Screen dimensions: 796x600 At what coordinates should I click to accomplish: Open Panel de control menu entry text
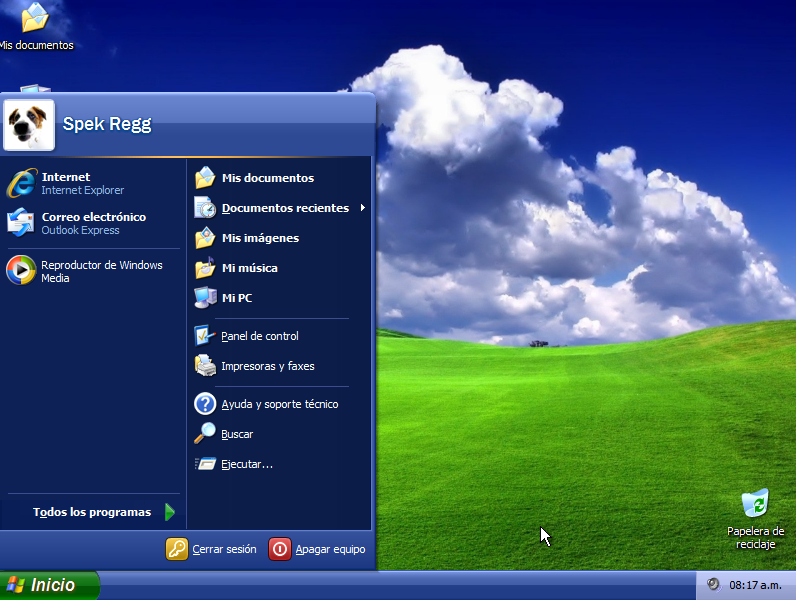click(260, 336)
